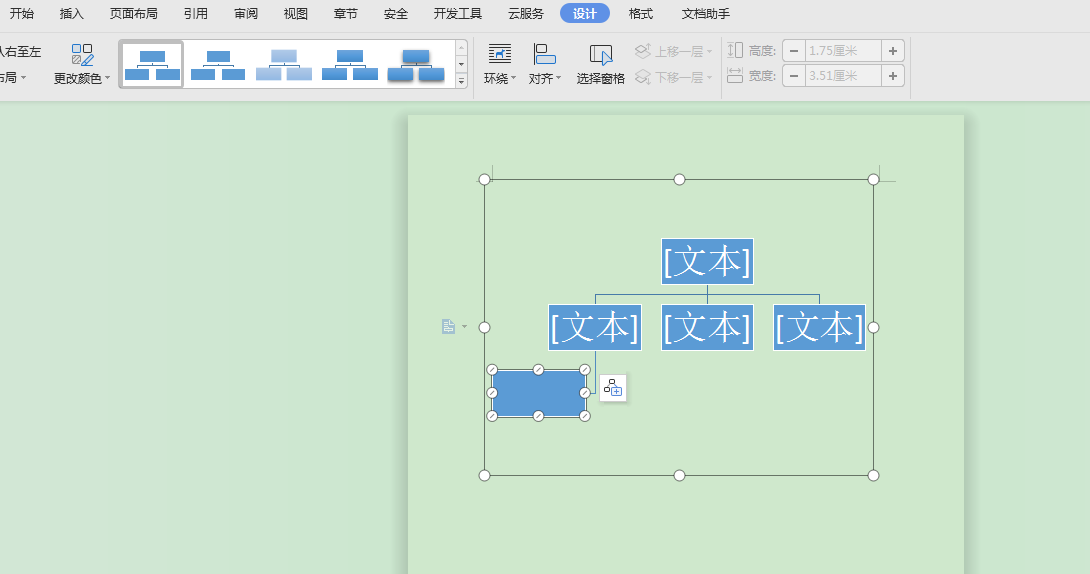The image size is (1090, 574).
Task: Open the 章节 tab
Action: [x=345, y=13]
